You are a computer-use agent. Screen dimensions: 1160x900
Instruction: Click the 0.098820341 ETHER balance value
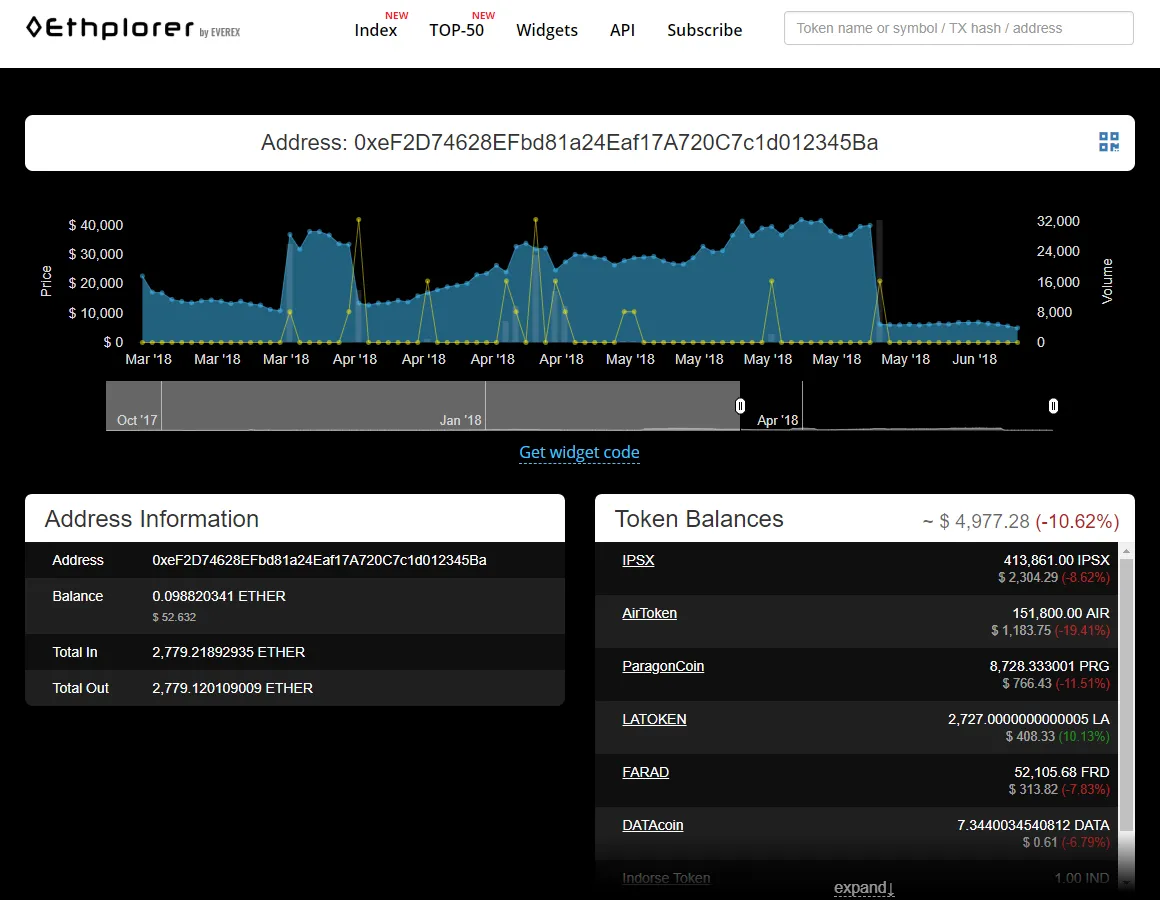coord(218,596)
